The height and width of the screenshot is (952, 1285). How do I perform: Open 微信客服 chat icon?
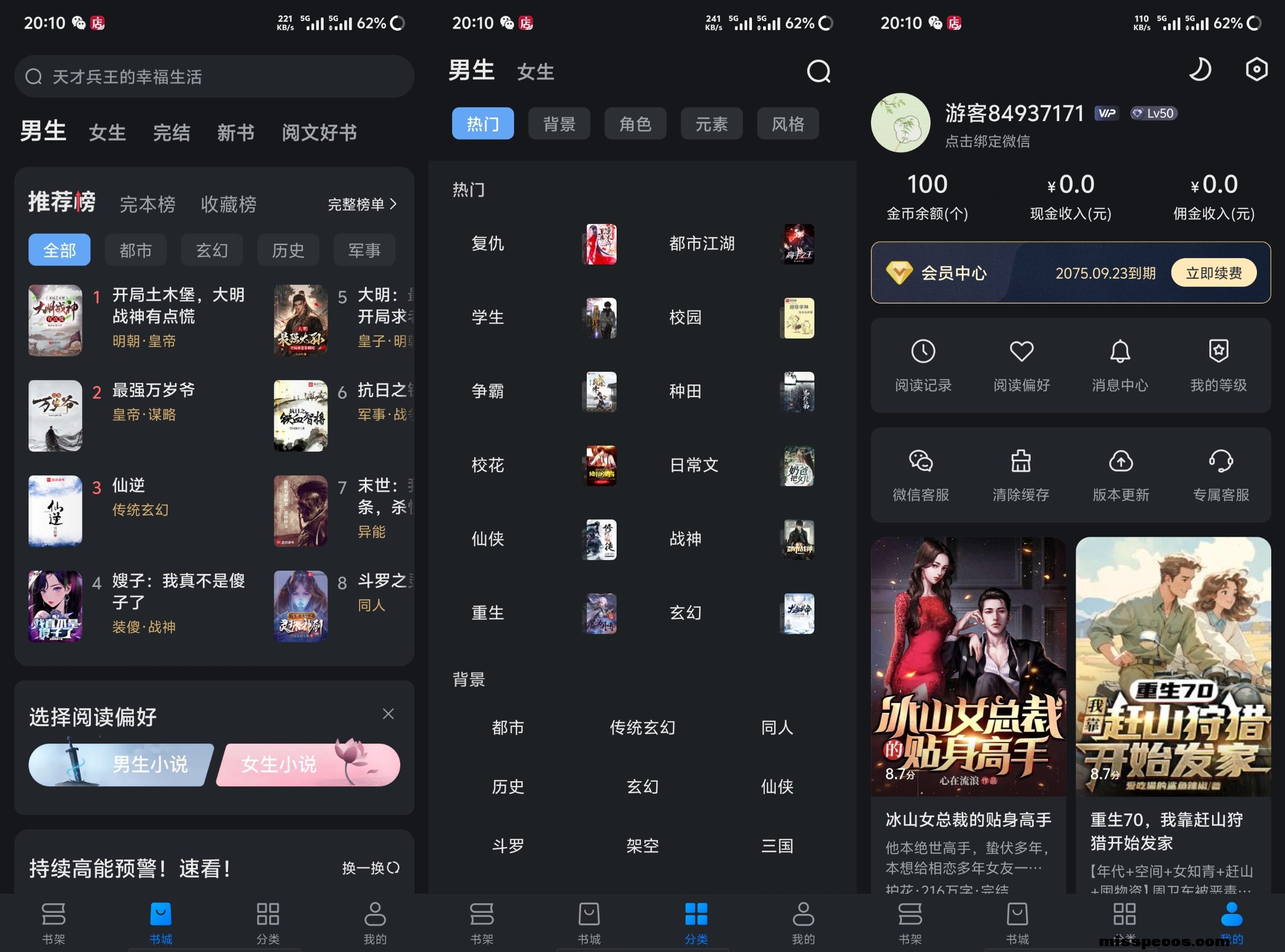[x=921, y=461]
